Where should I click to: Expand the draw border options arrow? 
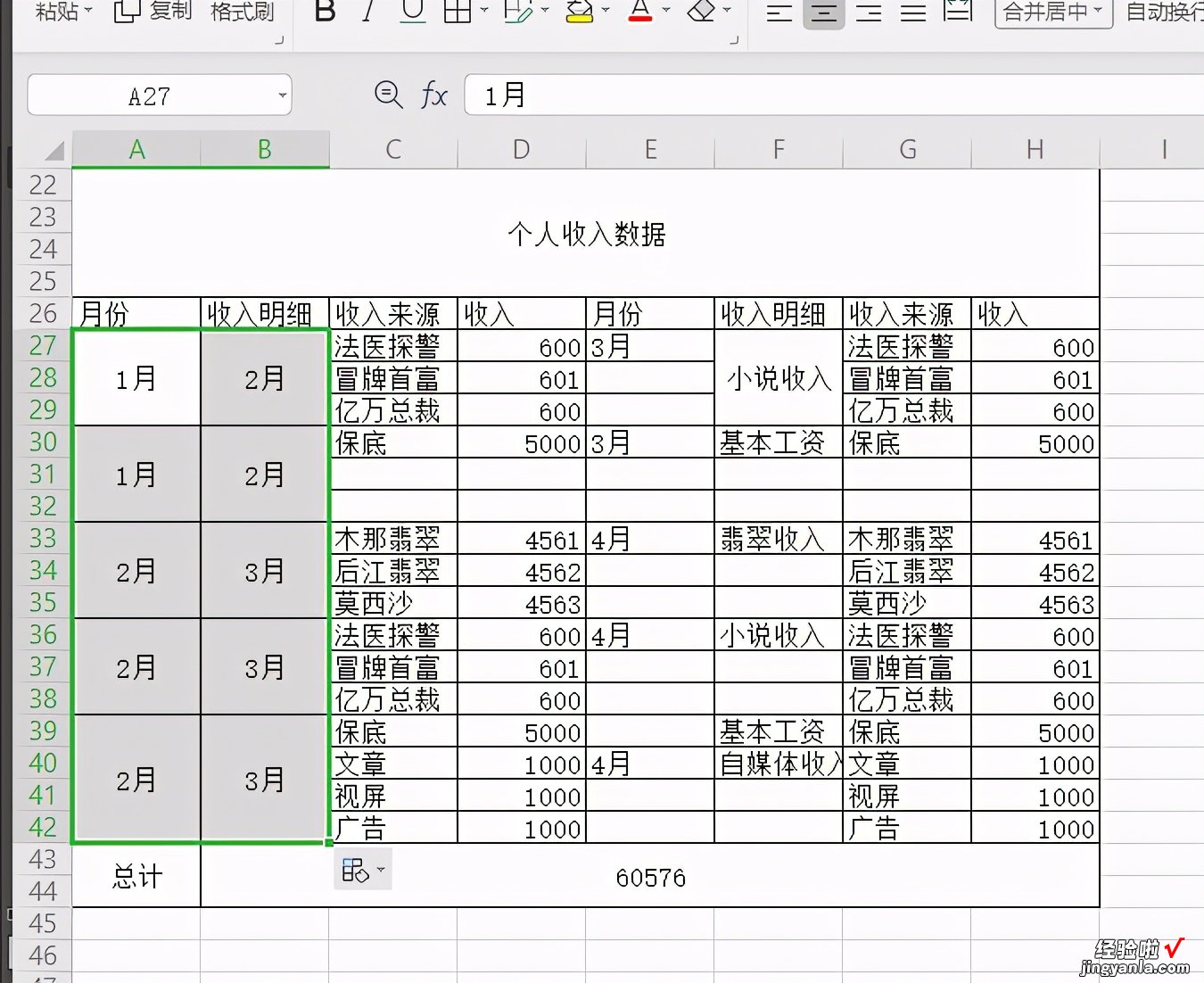pos(545,11)
